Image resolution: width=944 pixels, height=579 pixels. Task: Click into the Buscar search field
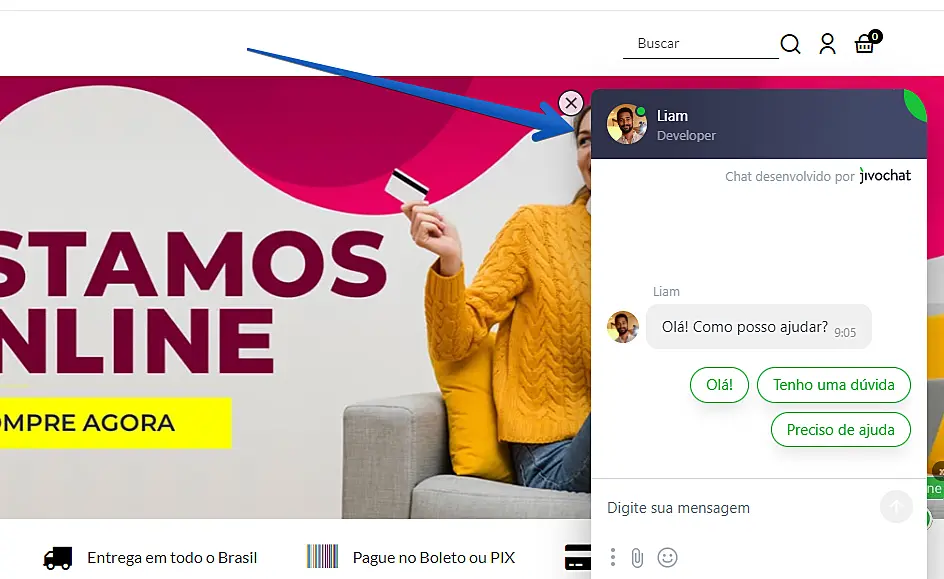coord(701,44)
